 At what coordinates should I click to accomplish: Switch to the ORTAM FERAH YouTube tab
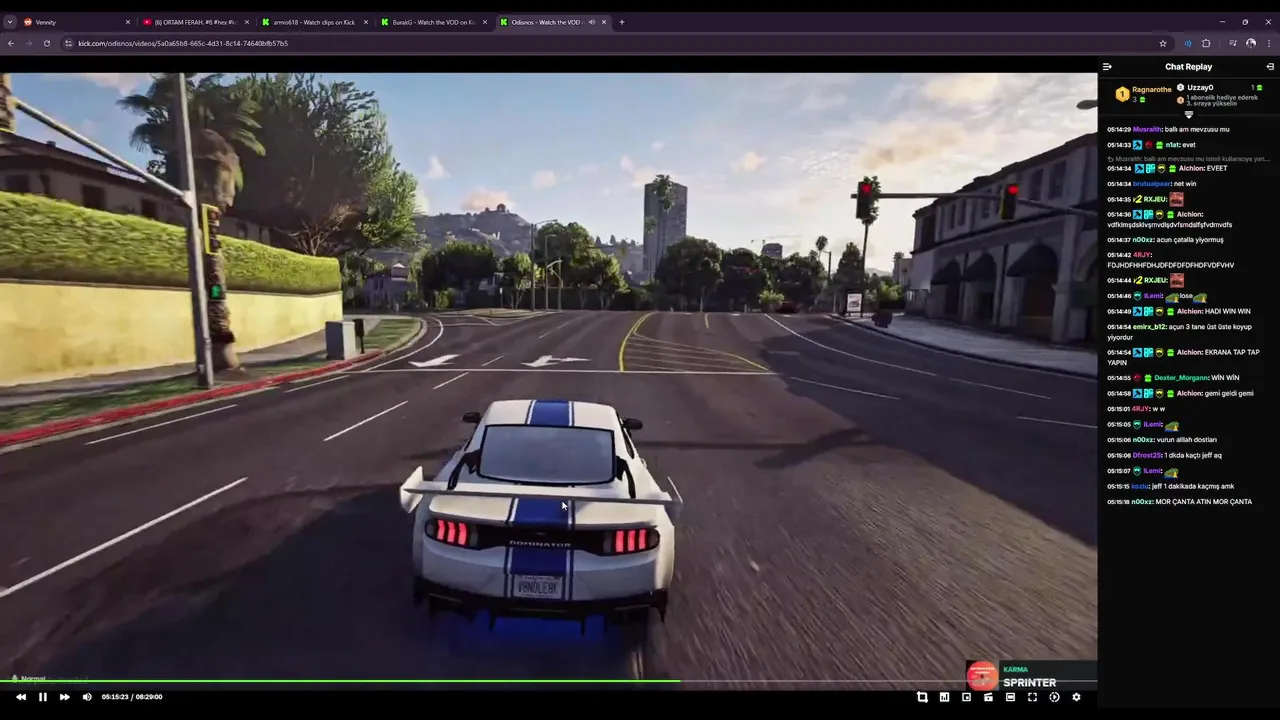(x=195, y=22)
